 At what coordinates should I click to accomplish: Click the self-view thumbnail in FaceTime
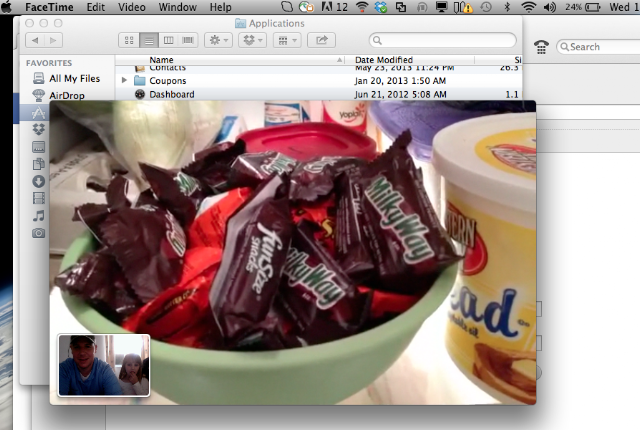pos(104,365)
